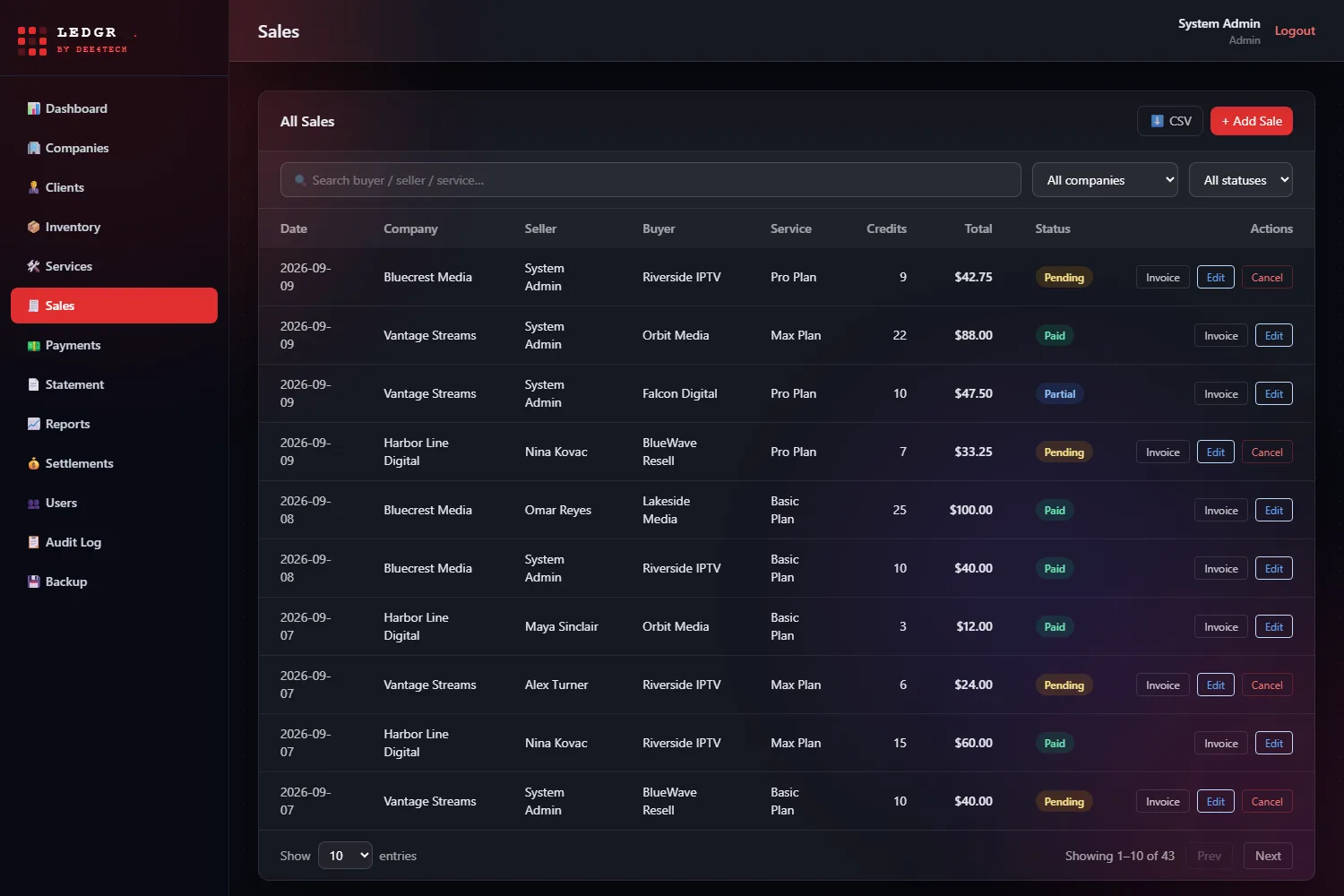Click the Dashboard chart icon in sidebar
Image resolution: width=1344 pixels, height=896 pixels.
point(34,108)
